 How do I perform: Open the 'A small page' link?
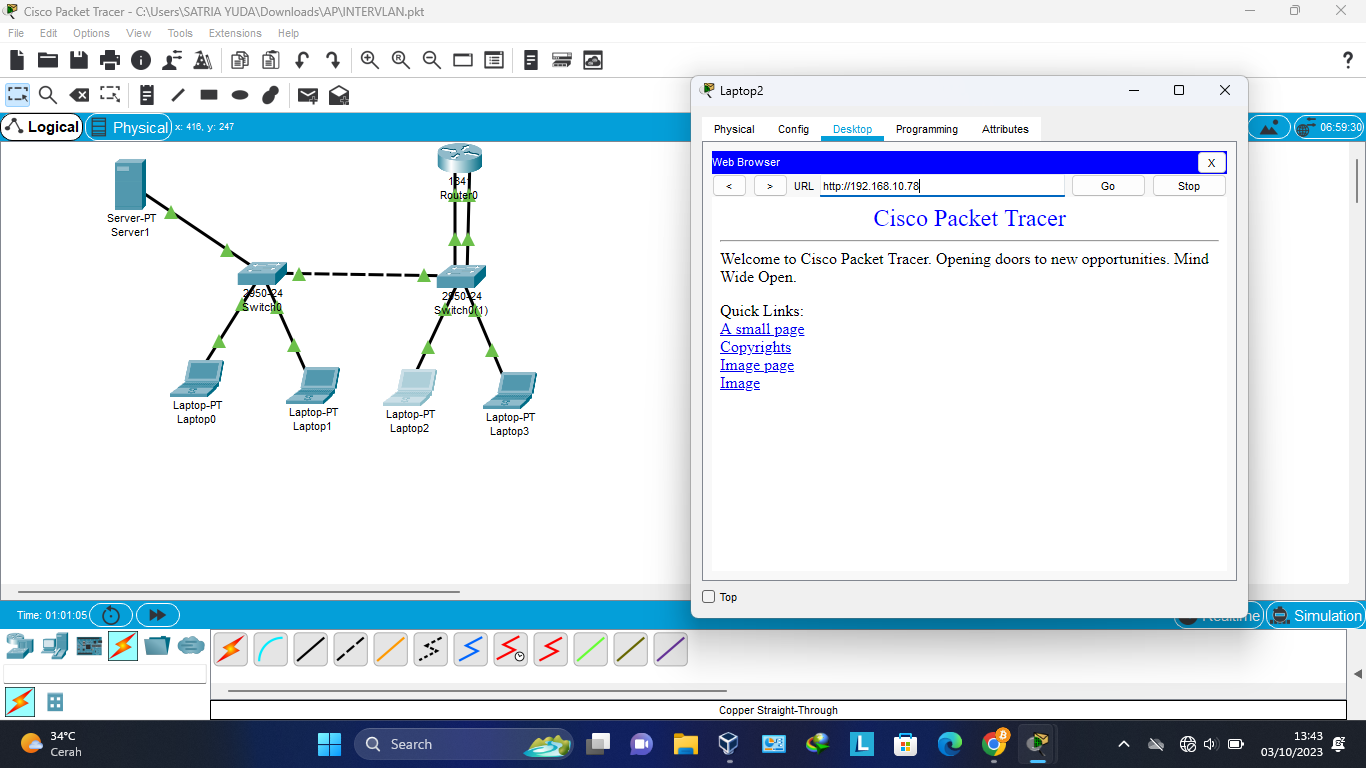pos(762,329)
